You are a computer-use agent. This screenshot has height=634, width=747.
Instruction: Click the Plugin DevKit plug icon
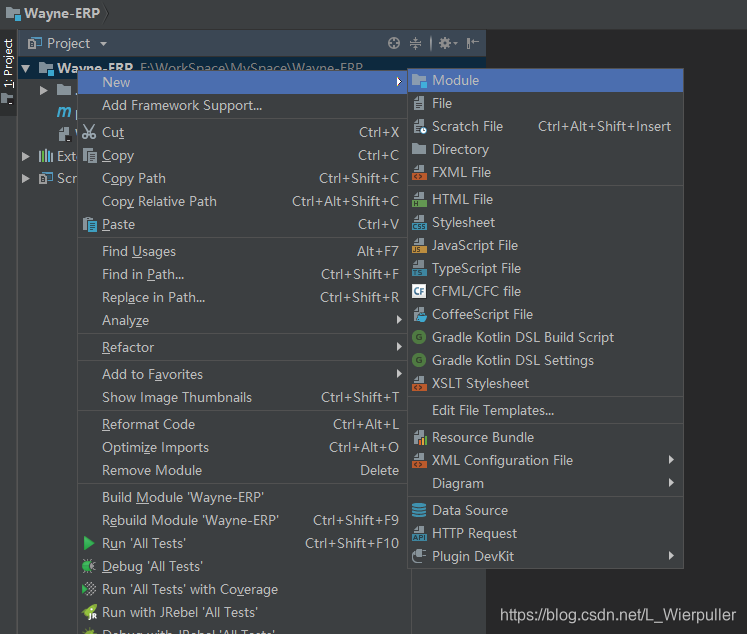(x=419, y=556)
